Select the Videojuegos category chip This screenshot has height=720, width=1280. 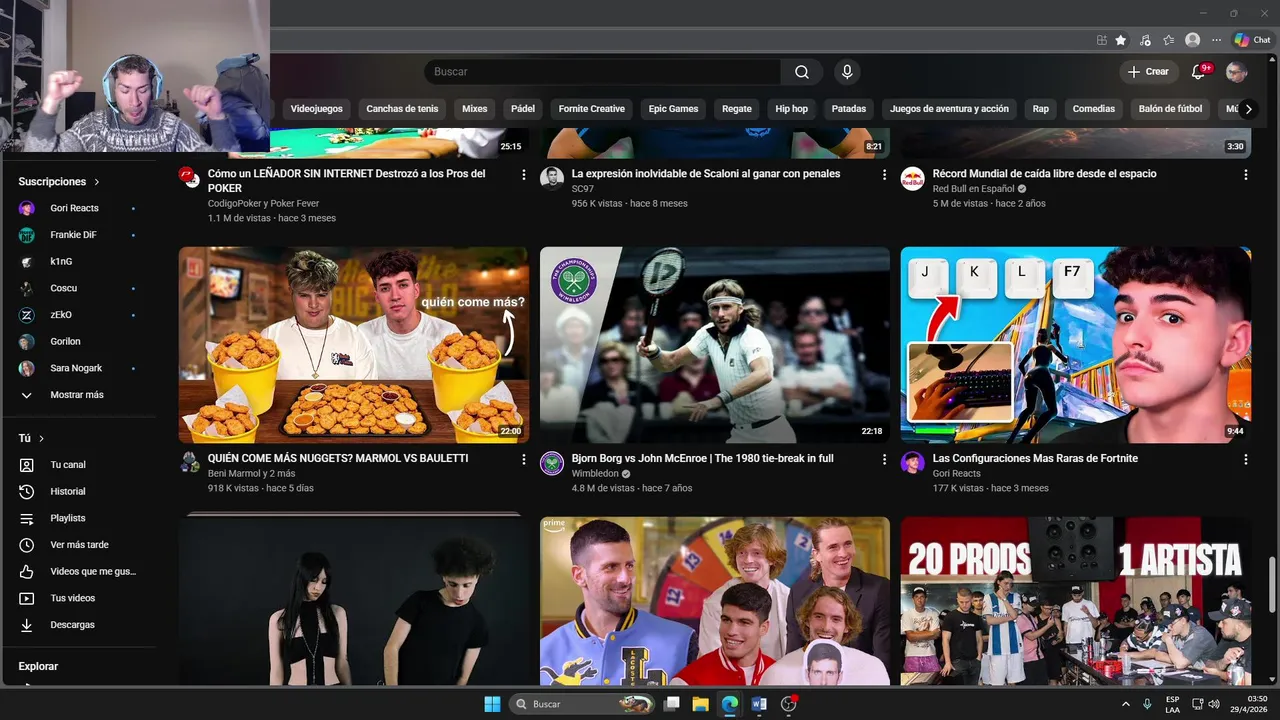(316, 109)
